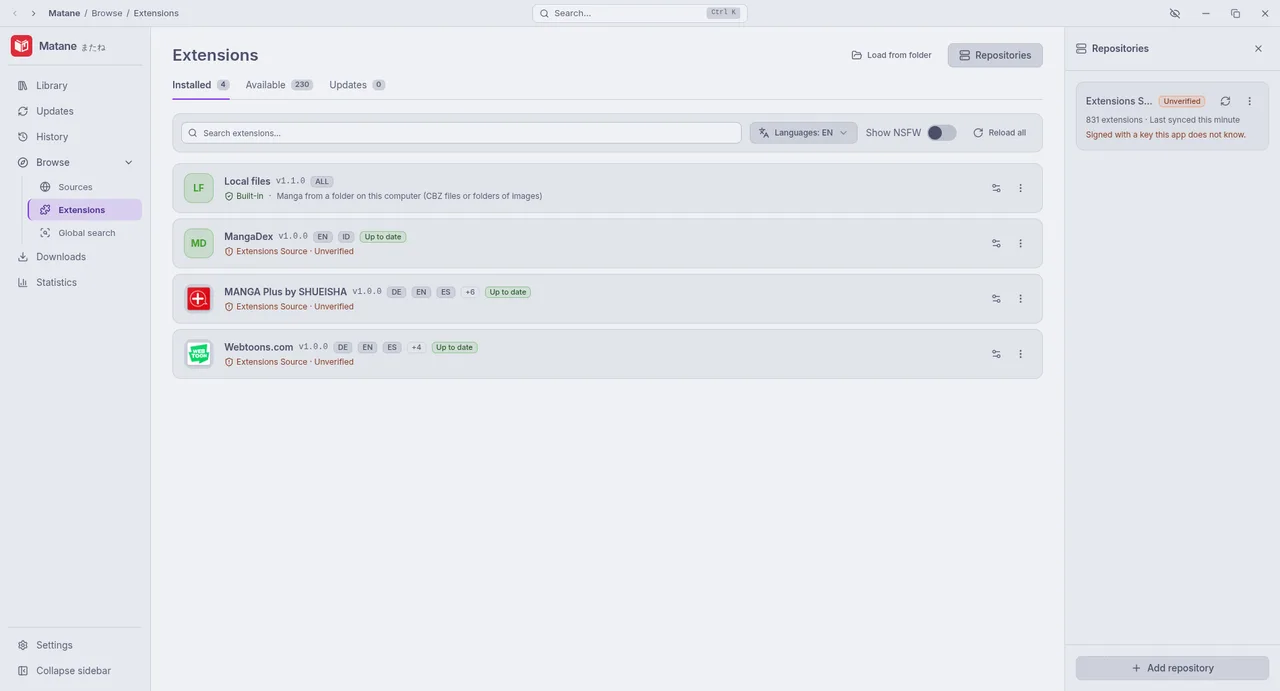1280x691 pixels.
Task: Open settings sliders for Local files
Action: [x=996, y=188]
